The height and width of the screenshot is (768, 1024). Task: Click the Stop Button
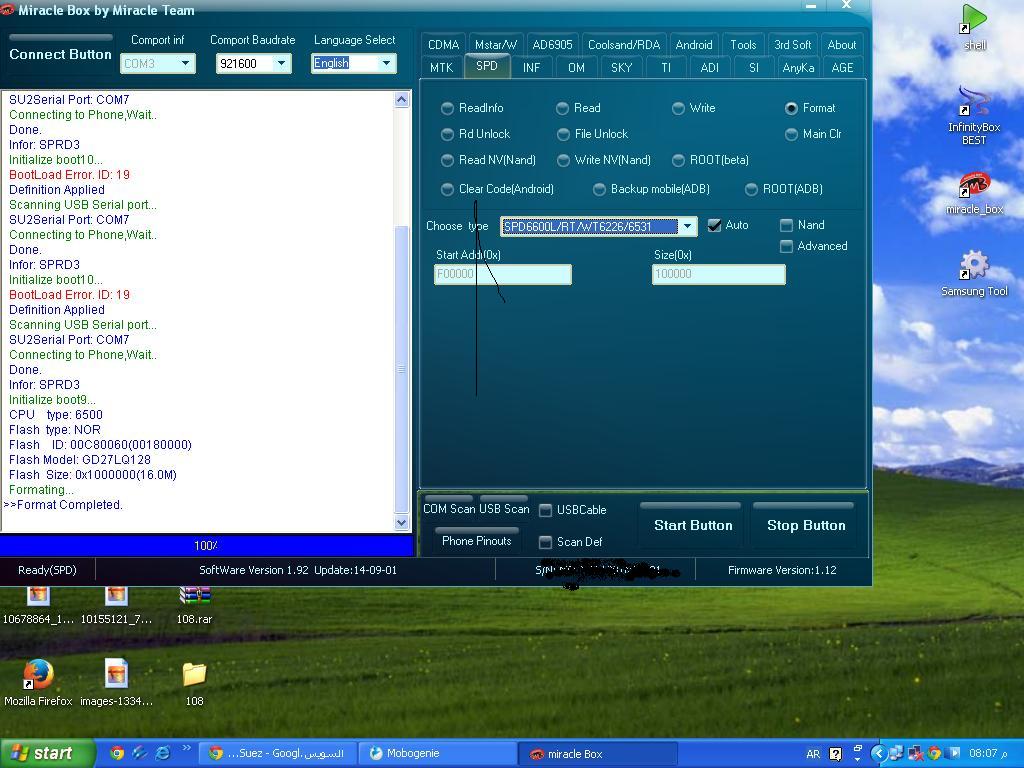click(x=806, y=525)
